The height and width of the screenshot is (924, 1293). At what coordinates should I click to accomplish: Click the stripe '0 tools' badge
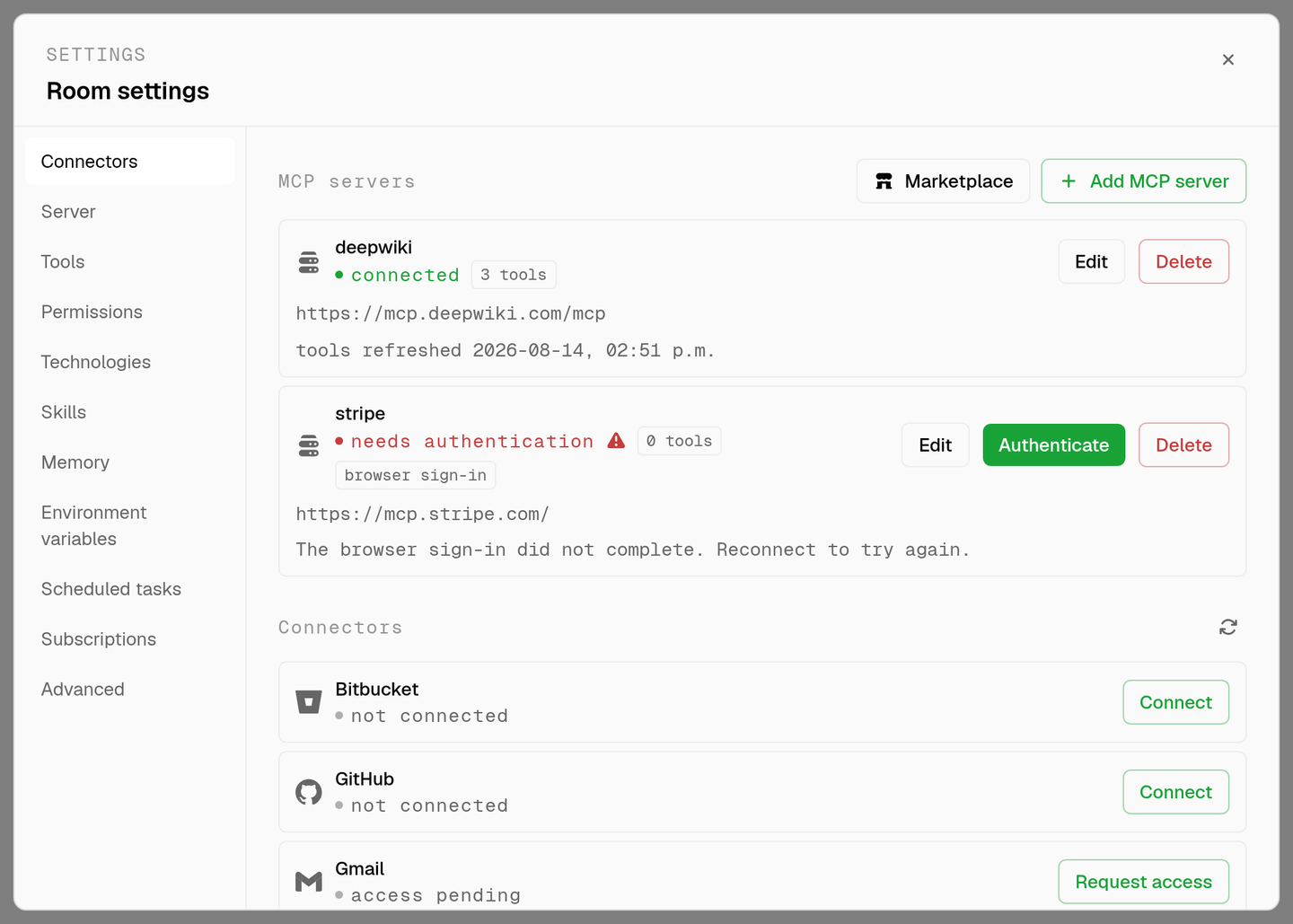(x=679, y=441)
